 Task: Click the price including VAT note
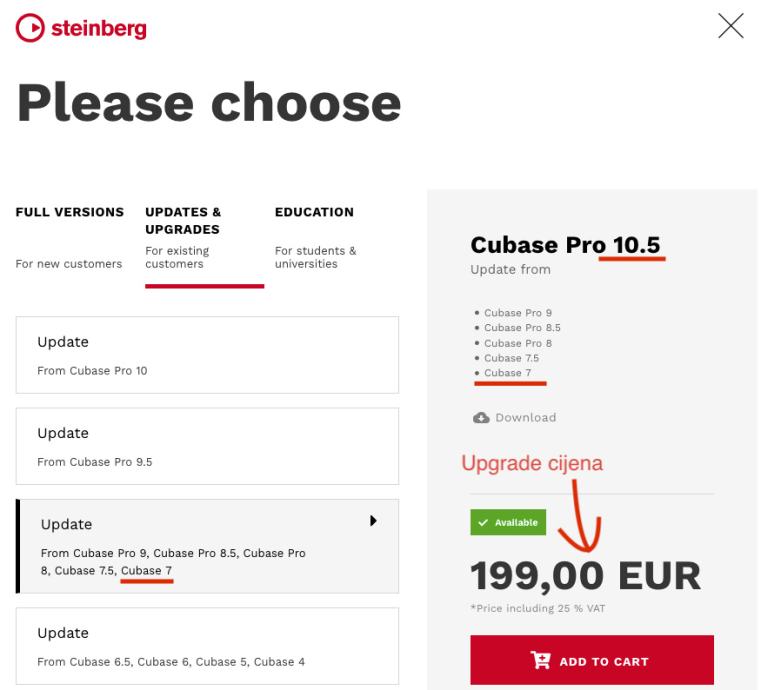coord(536,608)
